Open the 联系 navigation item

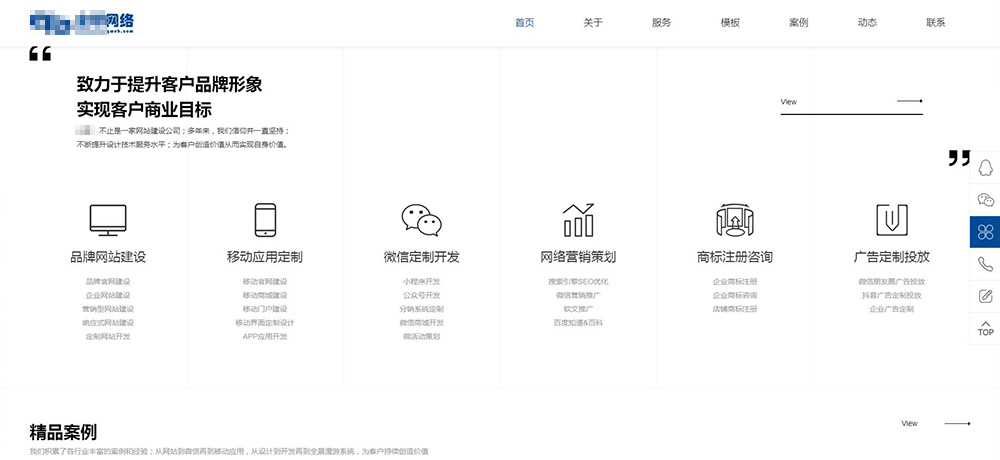point(935,23)
